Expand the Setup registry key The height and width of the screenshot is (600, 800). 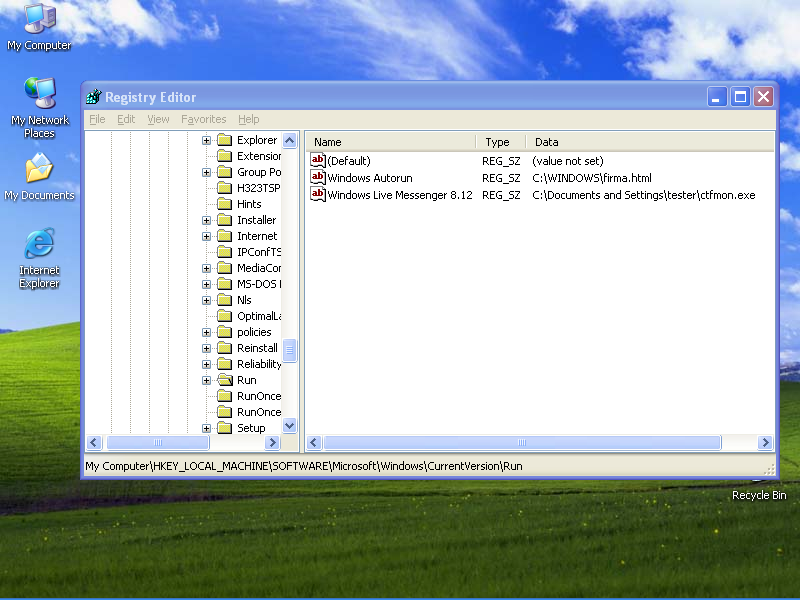tap(206, 429)
